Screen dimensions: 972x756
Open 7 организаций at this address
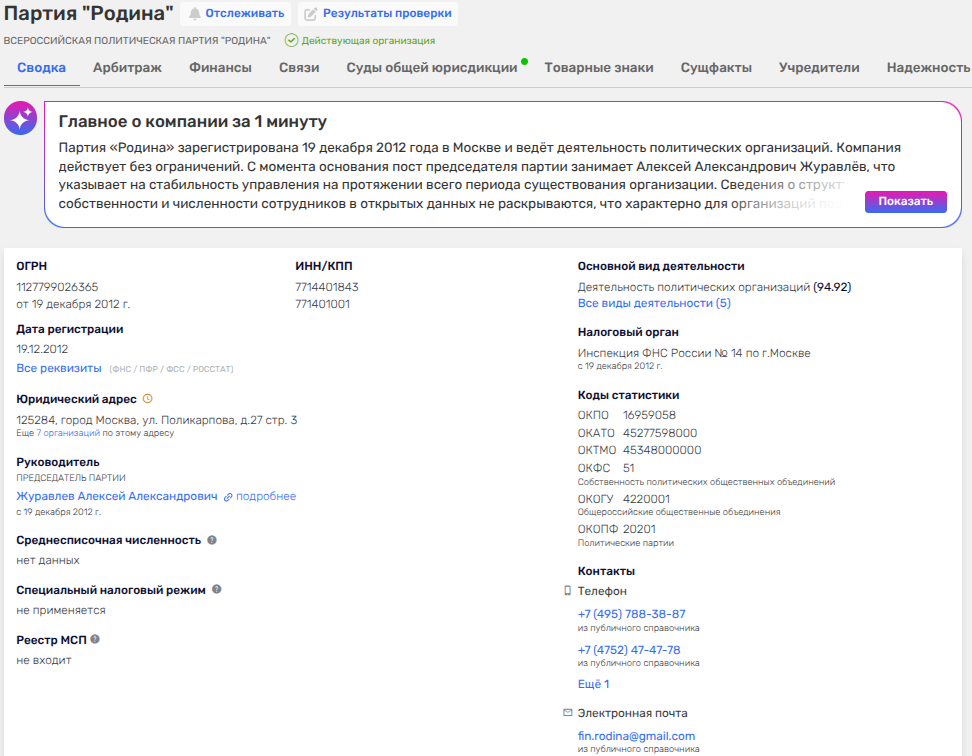[68, 433]
